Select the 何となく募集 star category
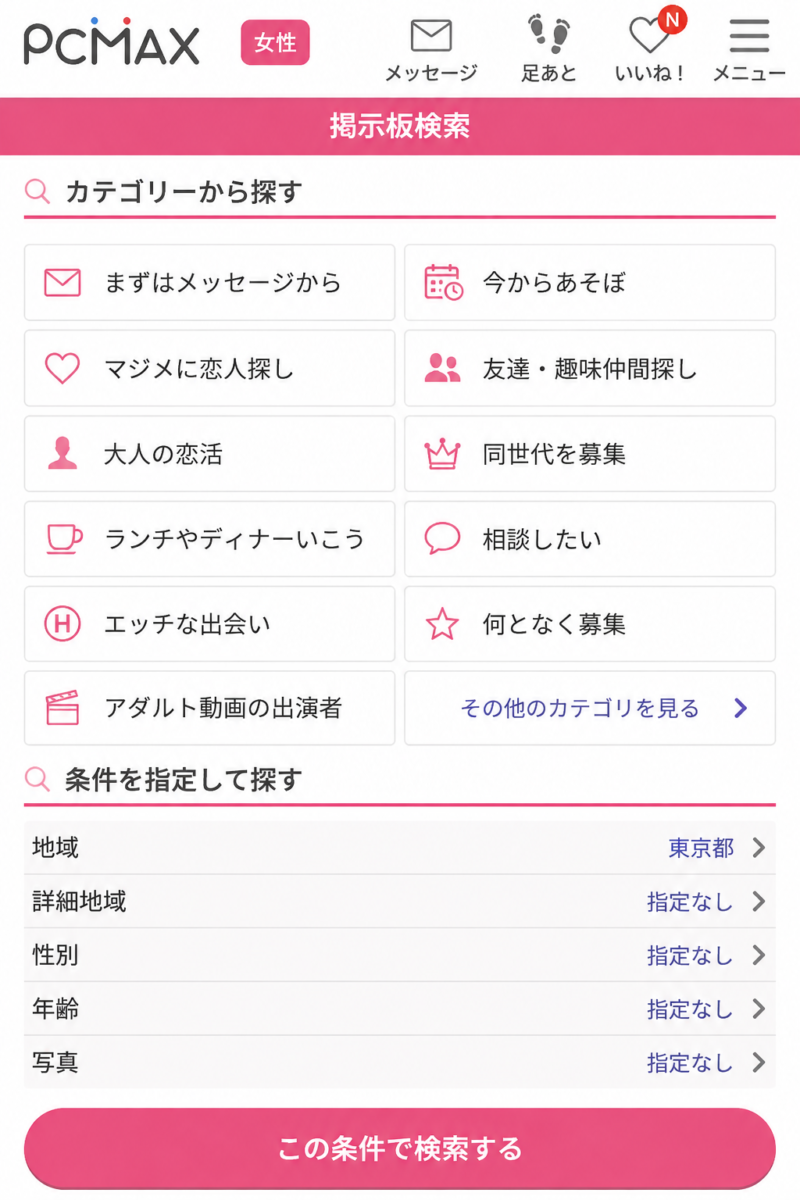 tap(590, 624)
